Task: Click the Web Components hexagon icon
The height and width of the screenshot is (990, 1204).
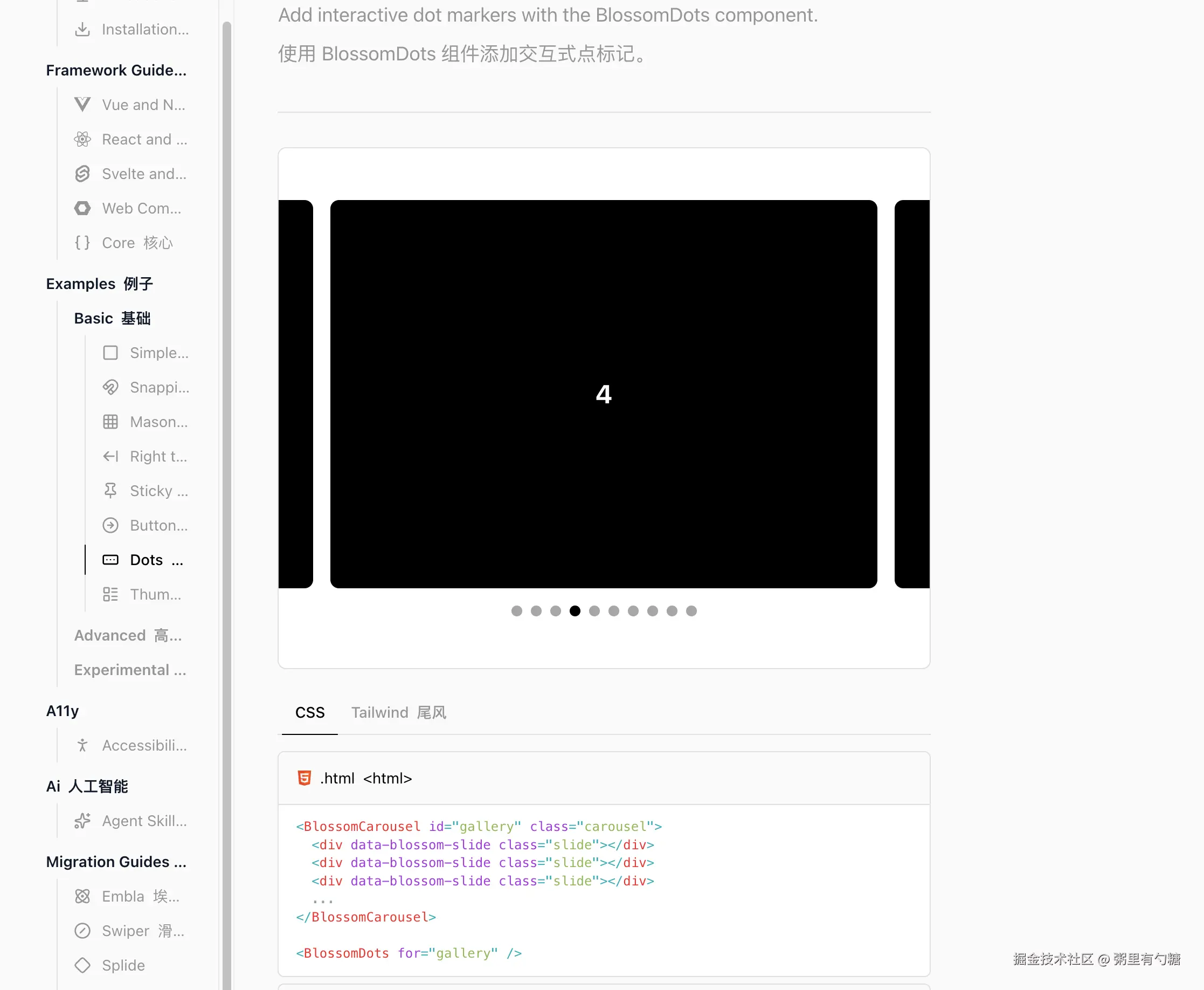Action: pos(82,208)
